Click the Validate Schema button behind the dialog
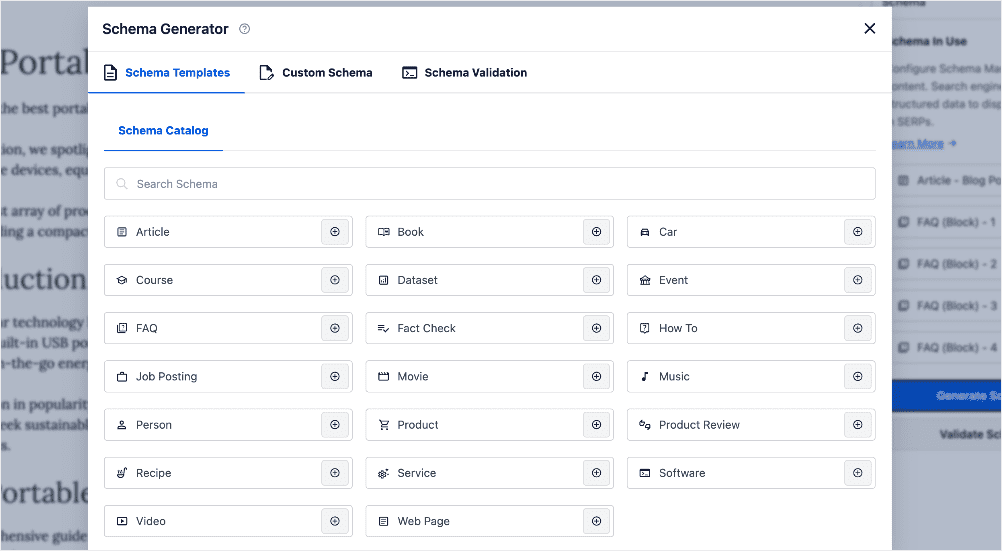Image resolution: width=1002 pixels, height=551 pixels. pos(947,434)
